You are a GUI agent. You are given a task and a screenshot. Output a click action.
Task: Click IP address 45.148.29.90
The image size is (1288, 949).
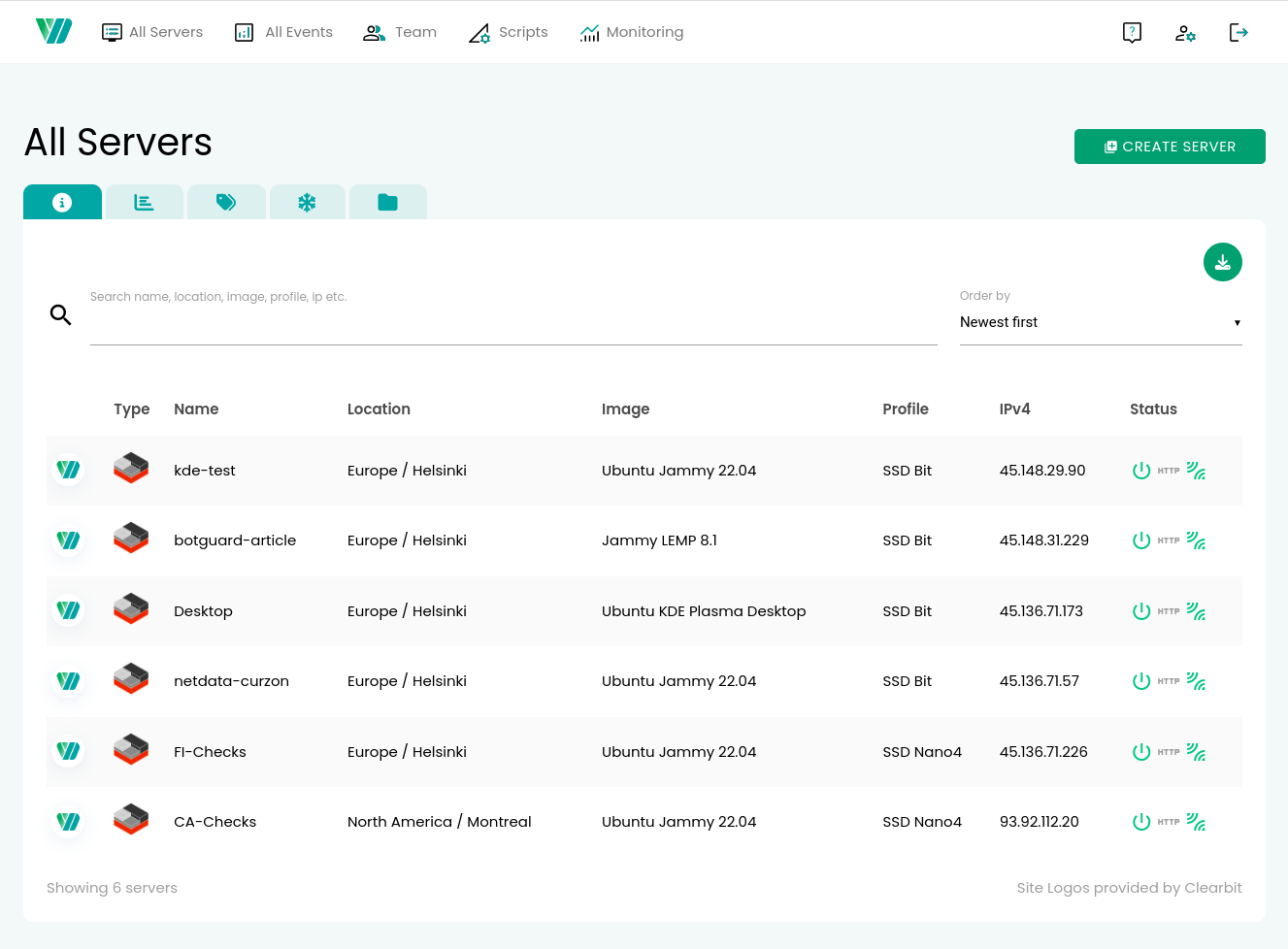(x=1042, y=471)
